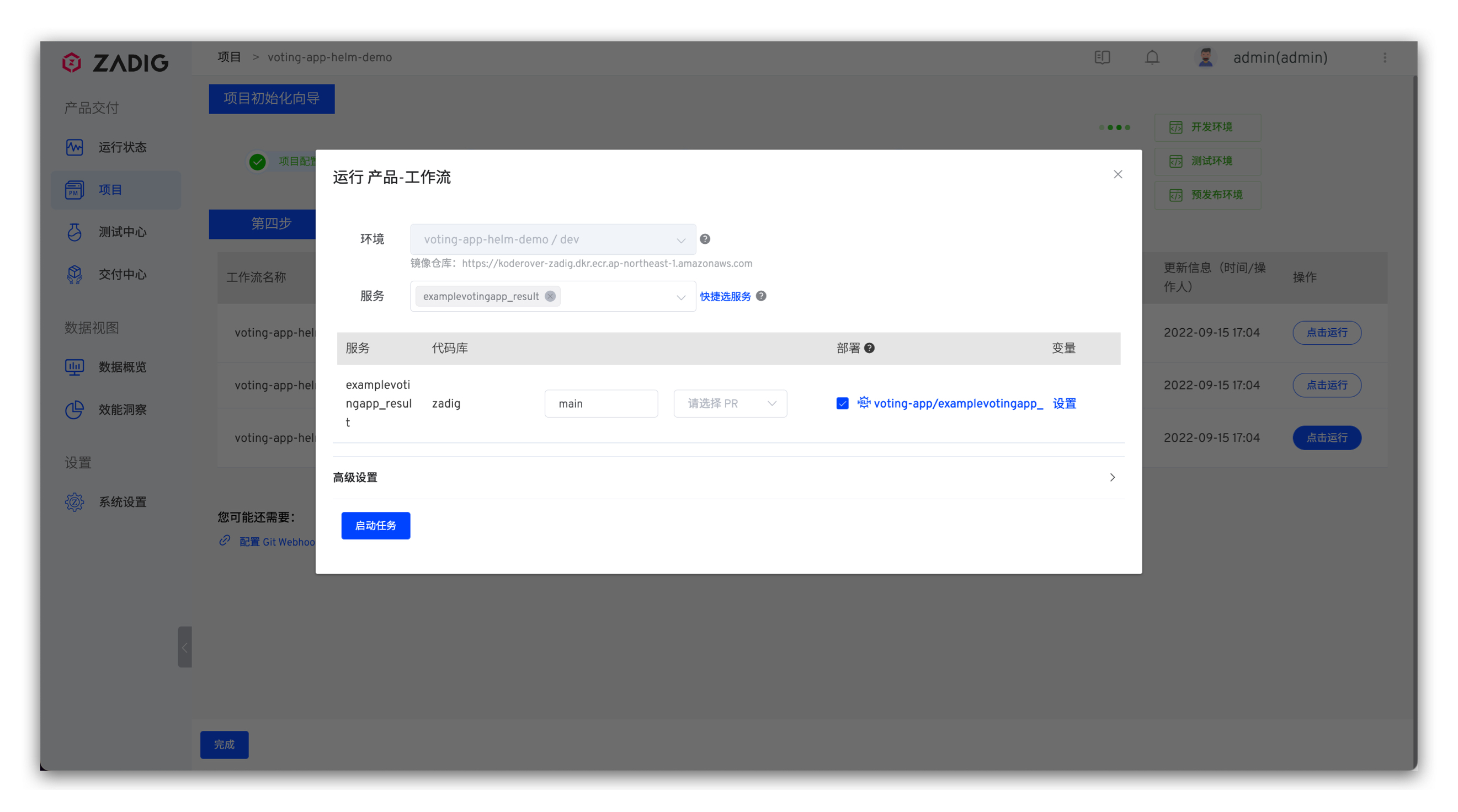1458x812 pixels.
Task: Go to 运行状态 in sidebar
Action: click(122, 147)
